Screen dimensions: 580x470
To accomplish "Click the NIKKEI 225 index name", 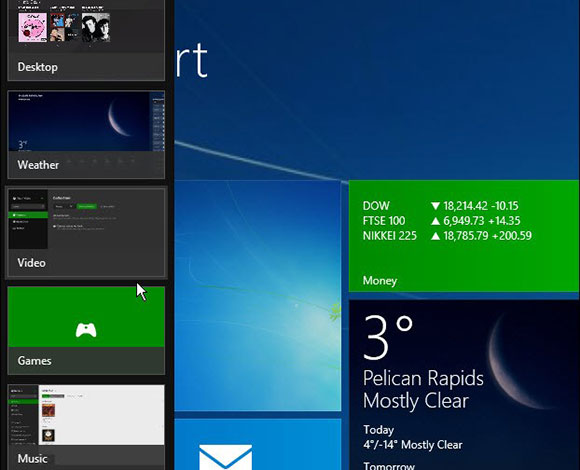I will 390,236.
